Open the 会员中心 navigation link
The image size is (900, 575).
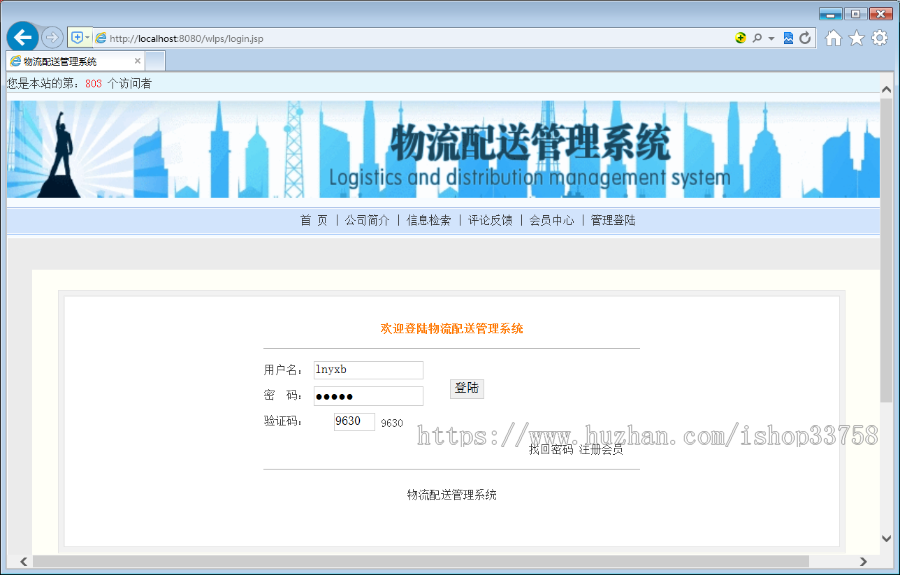tap(552, 220)
